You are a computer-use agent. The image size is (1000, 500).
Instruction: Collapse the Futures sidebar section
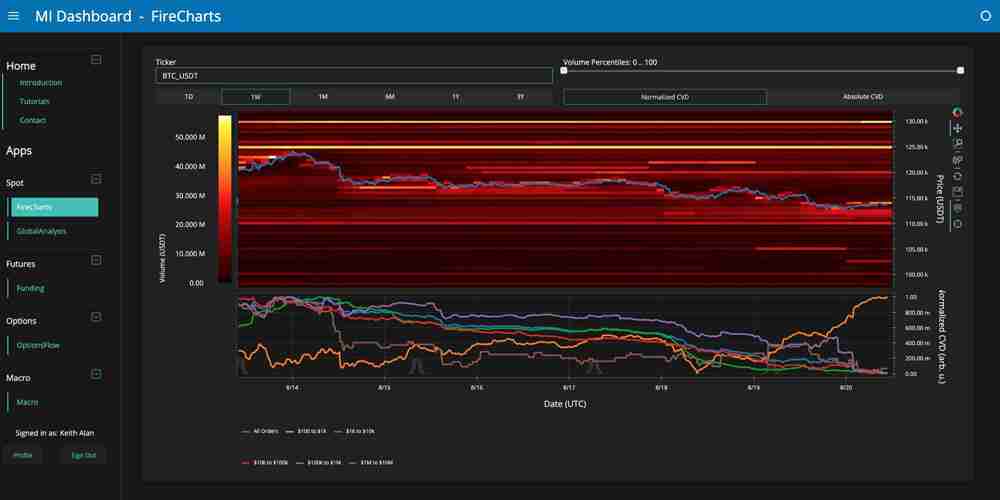tap(96, 260)
